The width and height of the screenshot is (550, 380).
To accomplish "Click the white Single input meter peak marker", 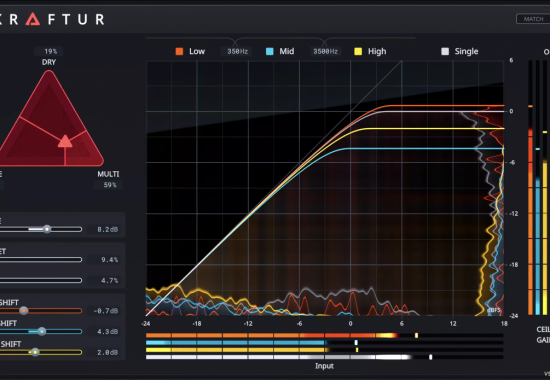I will 431,357.
